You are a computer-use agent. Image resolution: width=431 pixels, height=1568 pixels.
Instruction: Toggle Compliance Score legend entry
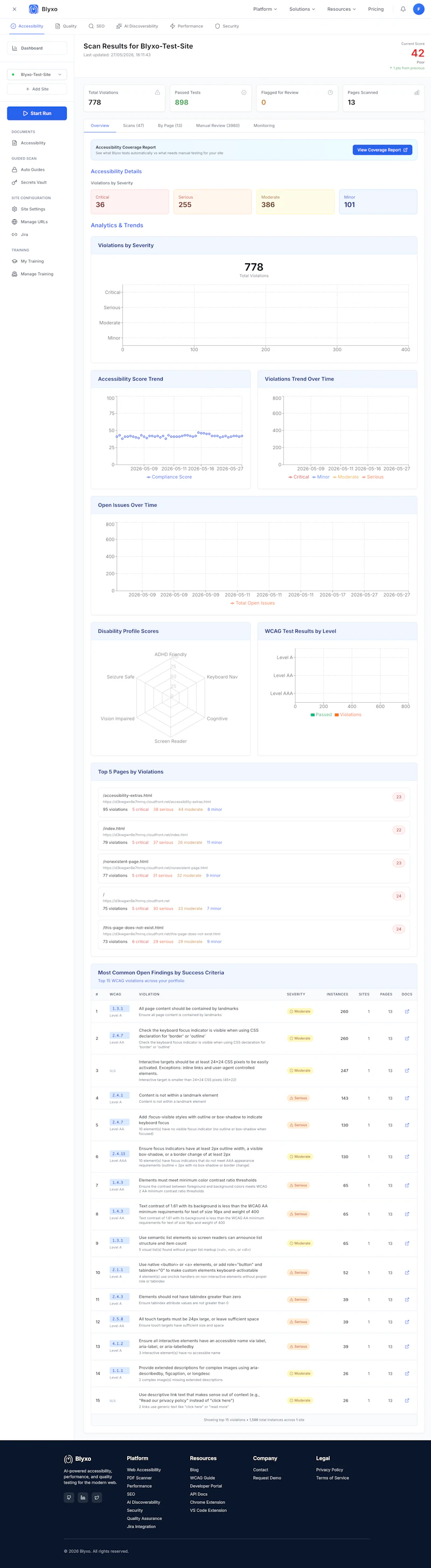click(169, 477)
